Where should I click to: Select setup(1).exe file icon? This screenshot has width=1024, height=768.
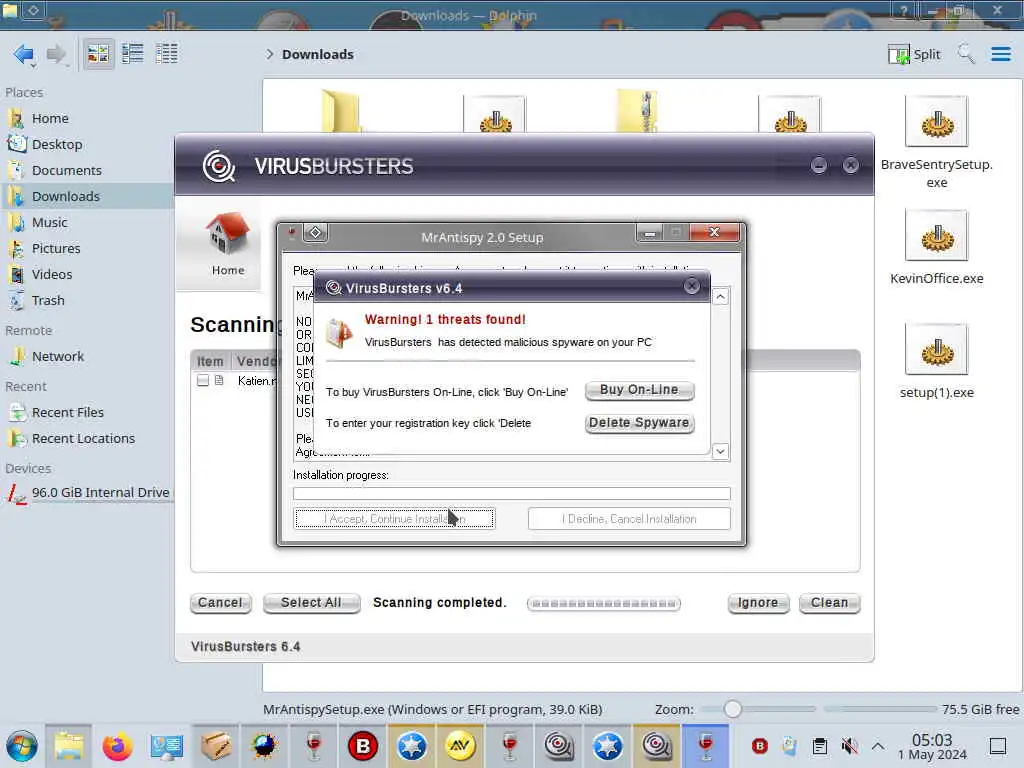pos(936,349)
